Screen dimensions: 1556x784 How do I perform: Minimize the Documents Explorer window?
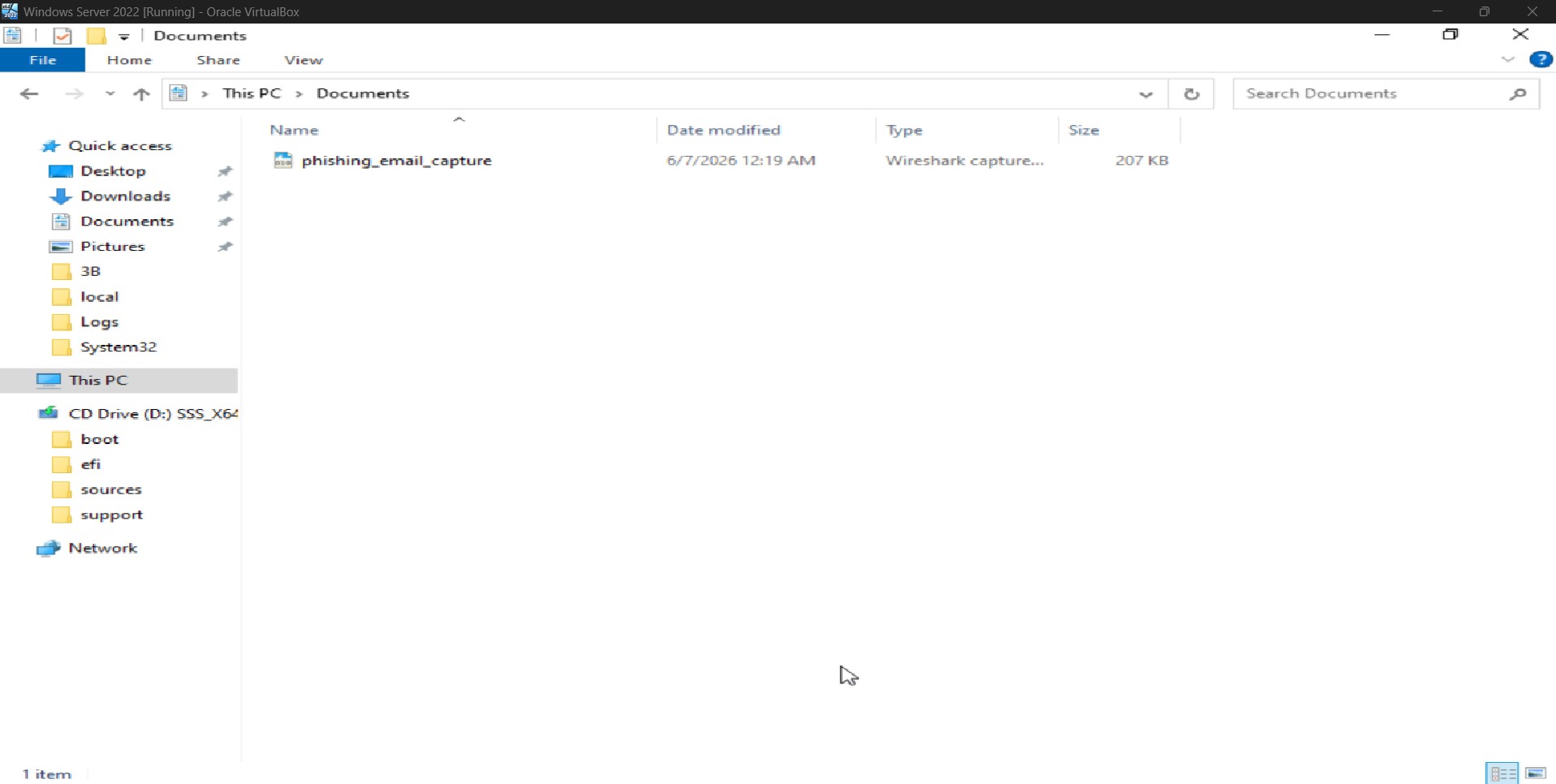click(1382, 34)
